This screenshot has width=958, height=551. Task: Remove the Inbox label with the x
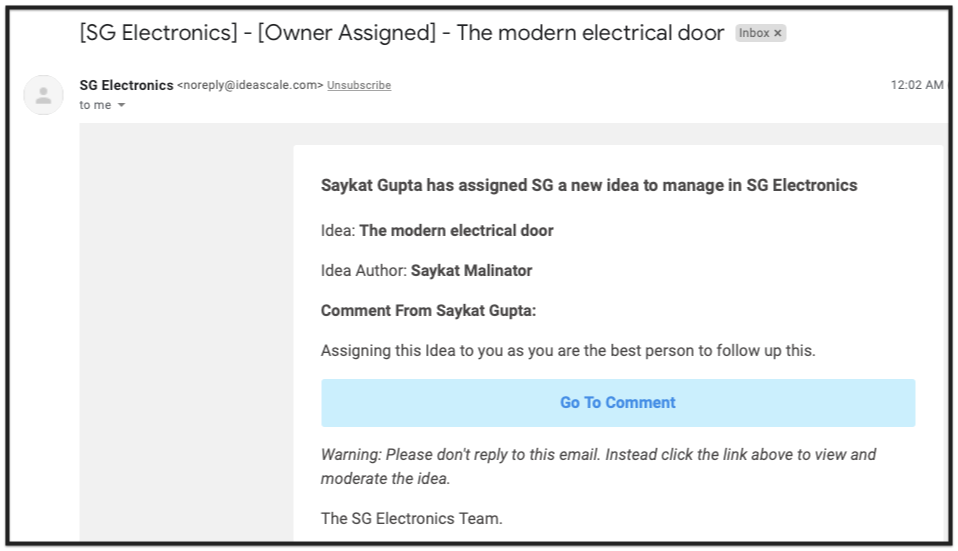[x=778, y=33]
